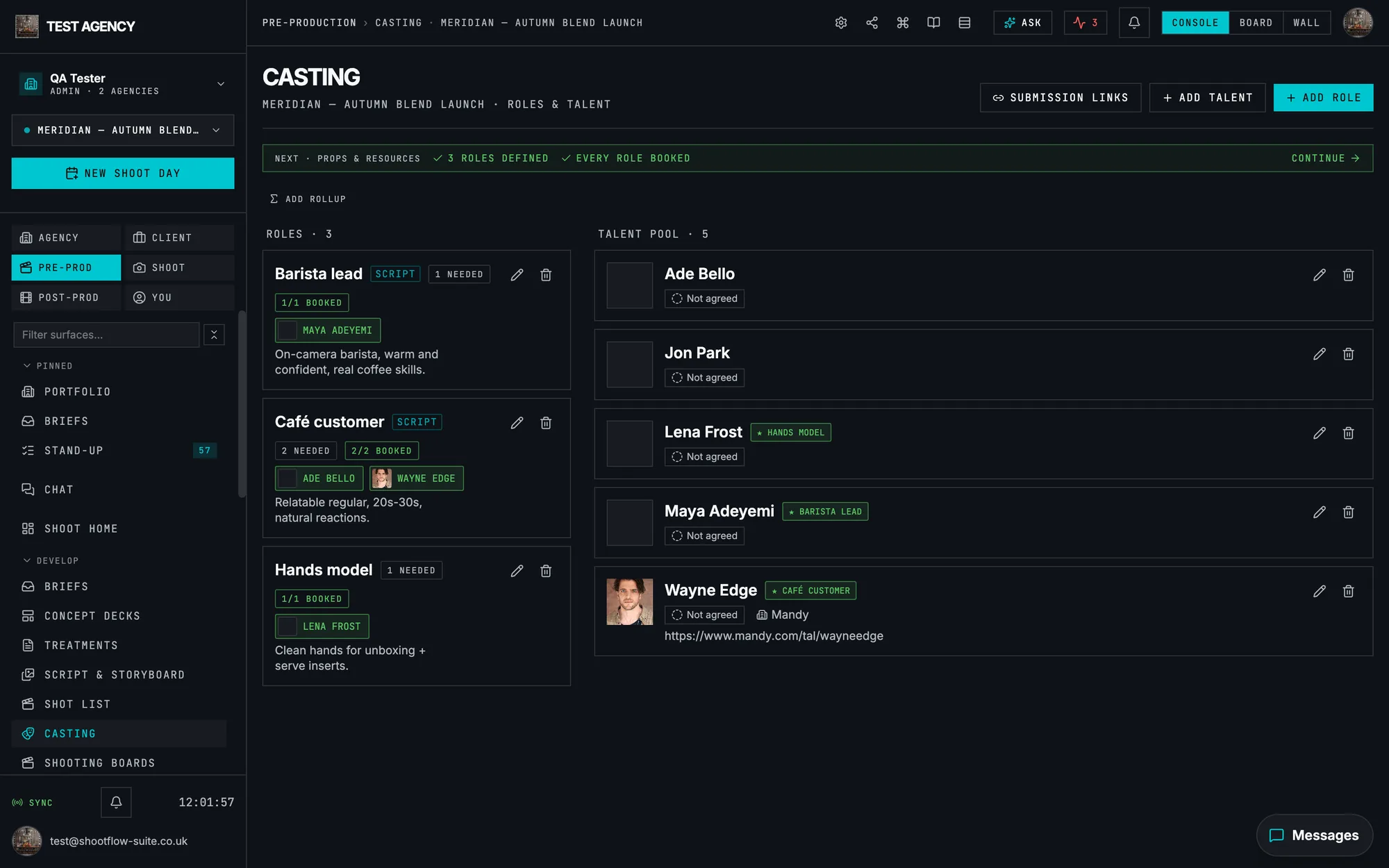1389x868 pixels.
Task: Click CONTINUE to Props & Resources
Action: tap(1325, 158)
